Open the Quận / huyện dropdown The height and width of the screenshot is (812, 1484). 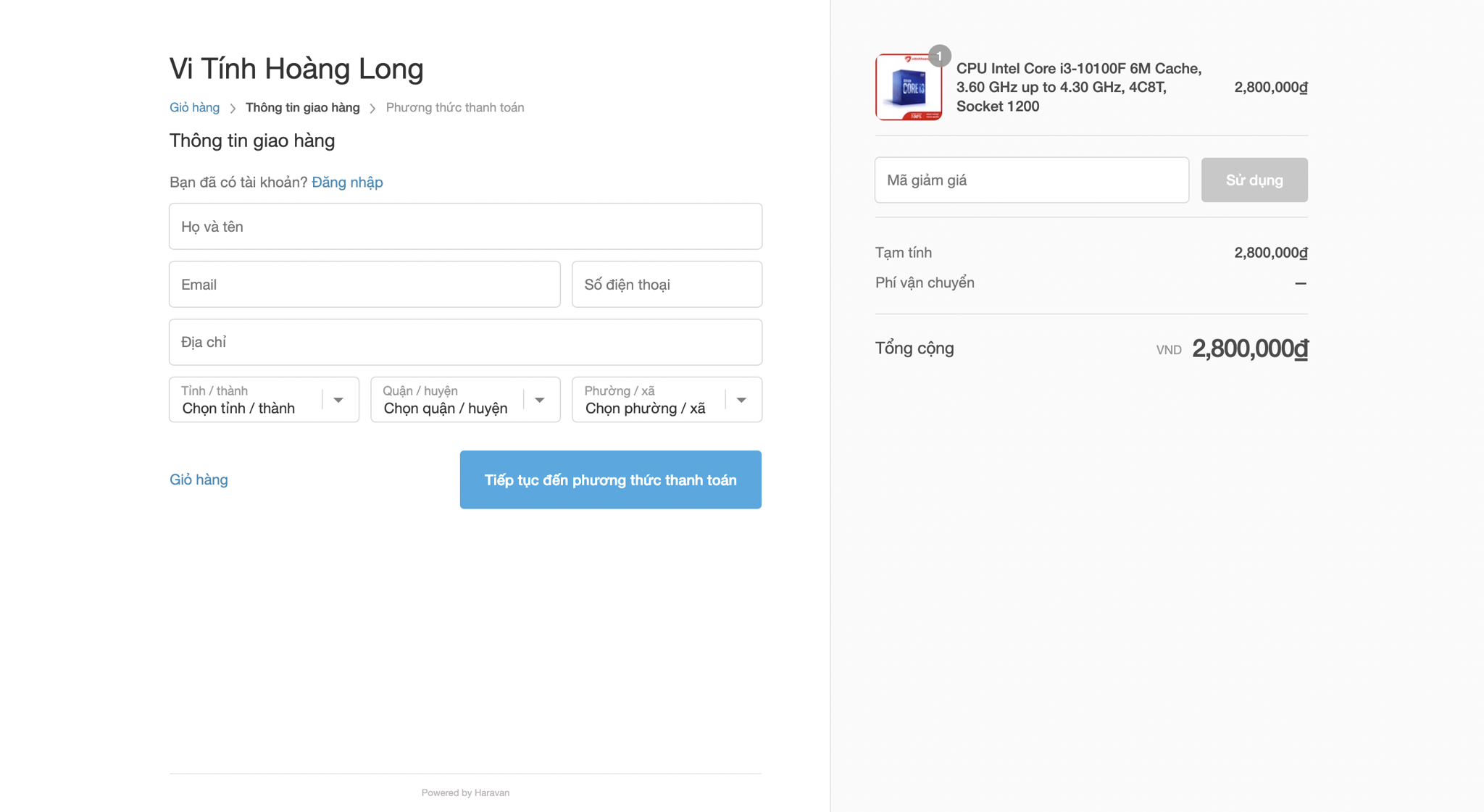click(x=465, y=399)
